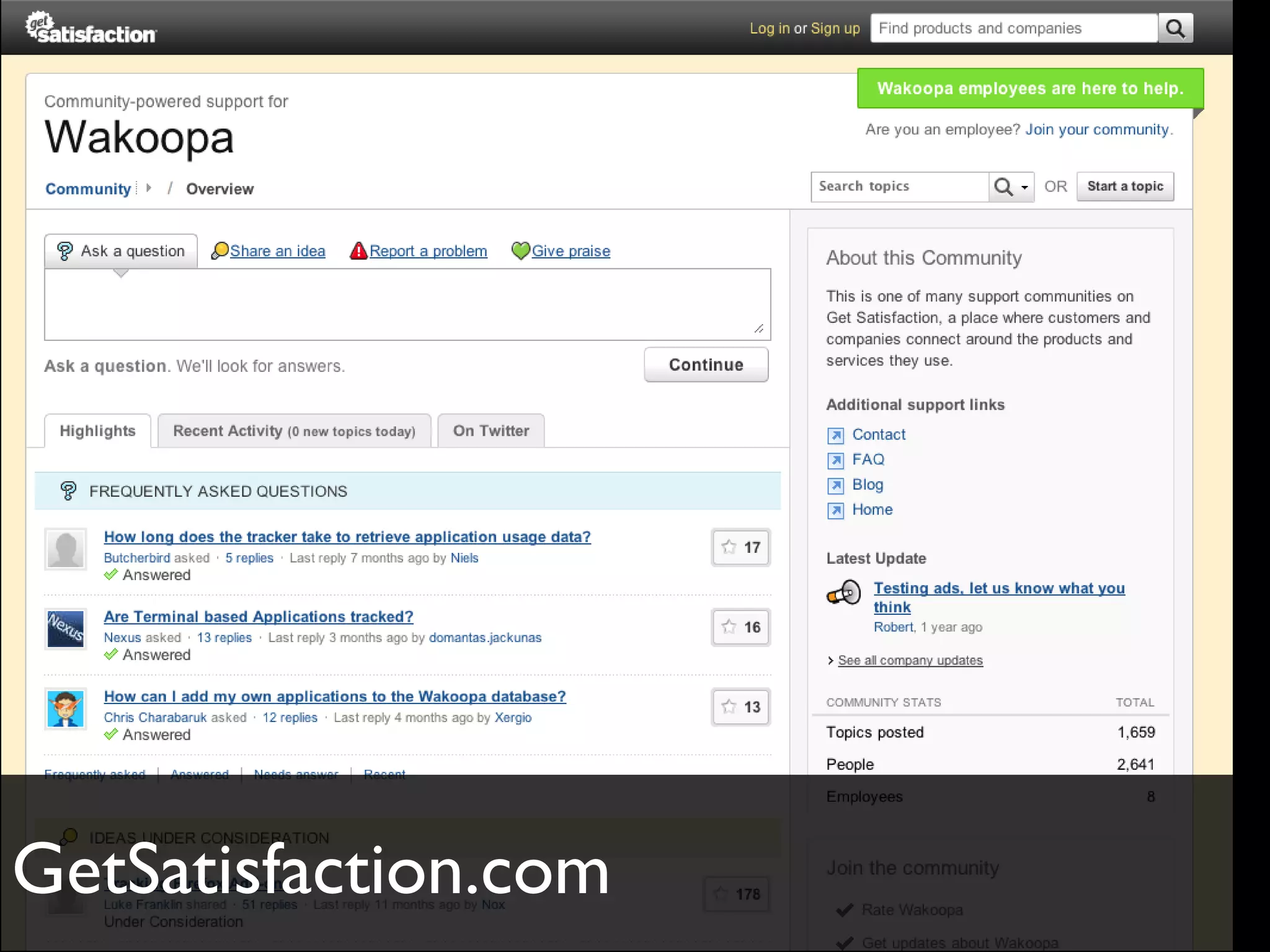Click the magnifier button beside Find products
This screenshot has width=1270, height=952.
point(1176,29)
